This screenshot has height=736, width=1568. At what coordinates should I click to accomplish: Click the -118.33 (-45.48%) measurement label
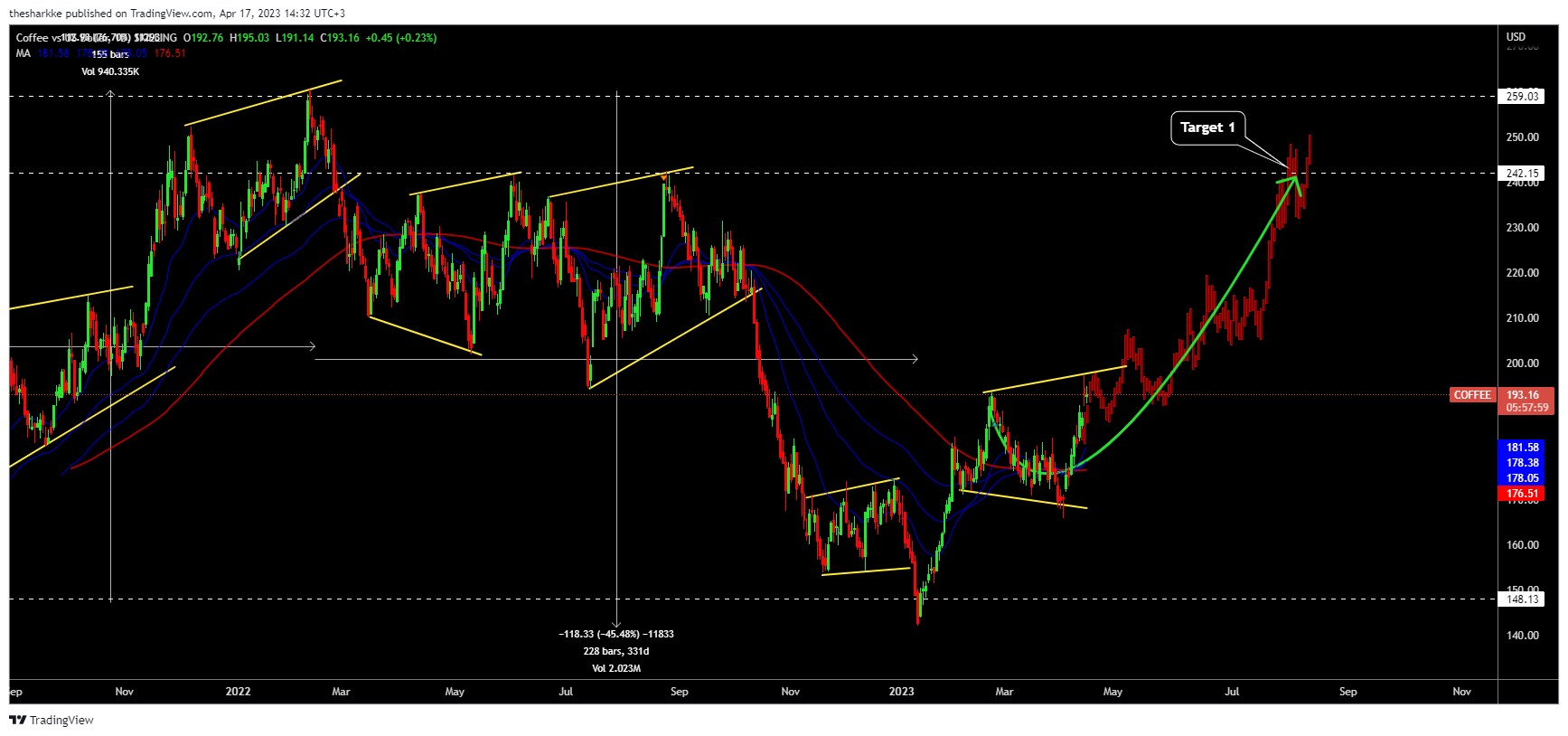tap(616, 634)
